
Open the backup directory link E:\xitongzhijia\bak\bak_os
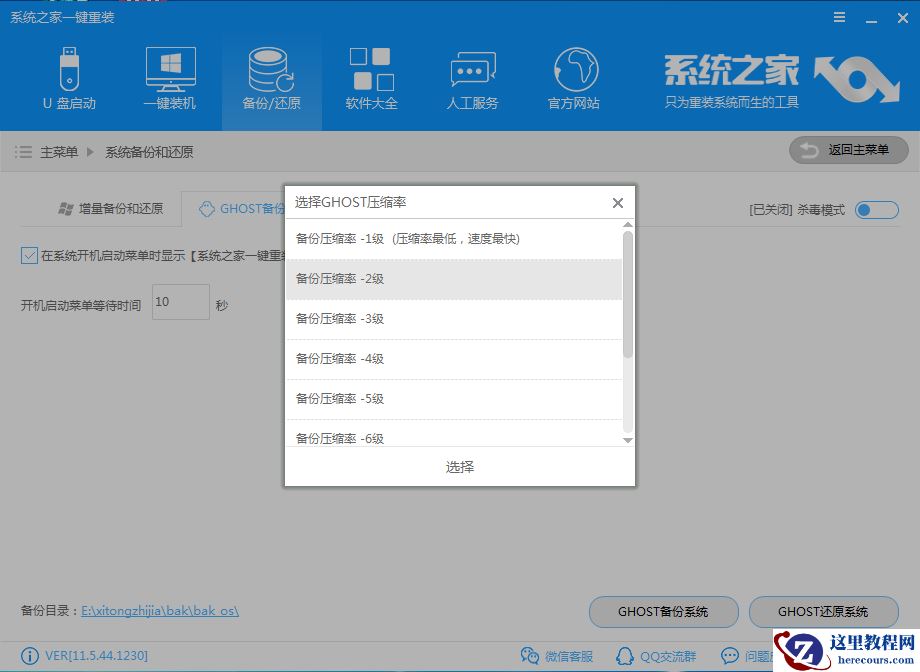[159, 609]
